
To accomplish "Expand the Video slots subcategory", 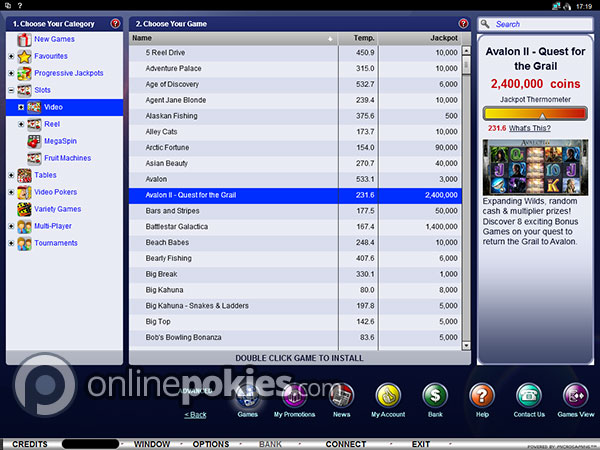I will [21, 107].
